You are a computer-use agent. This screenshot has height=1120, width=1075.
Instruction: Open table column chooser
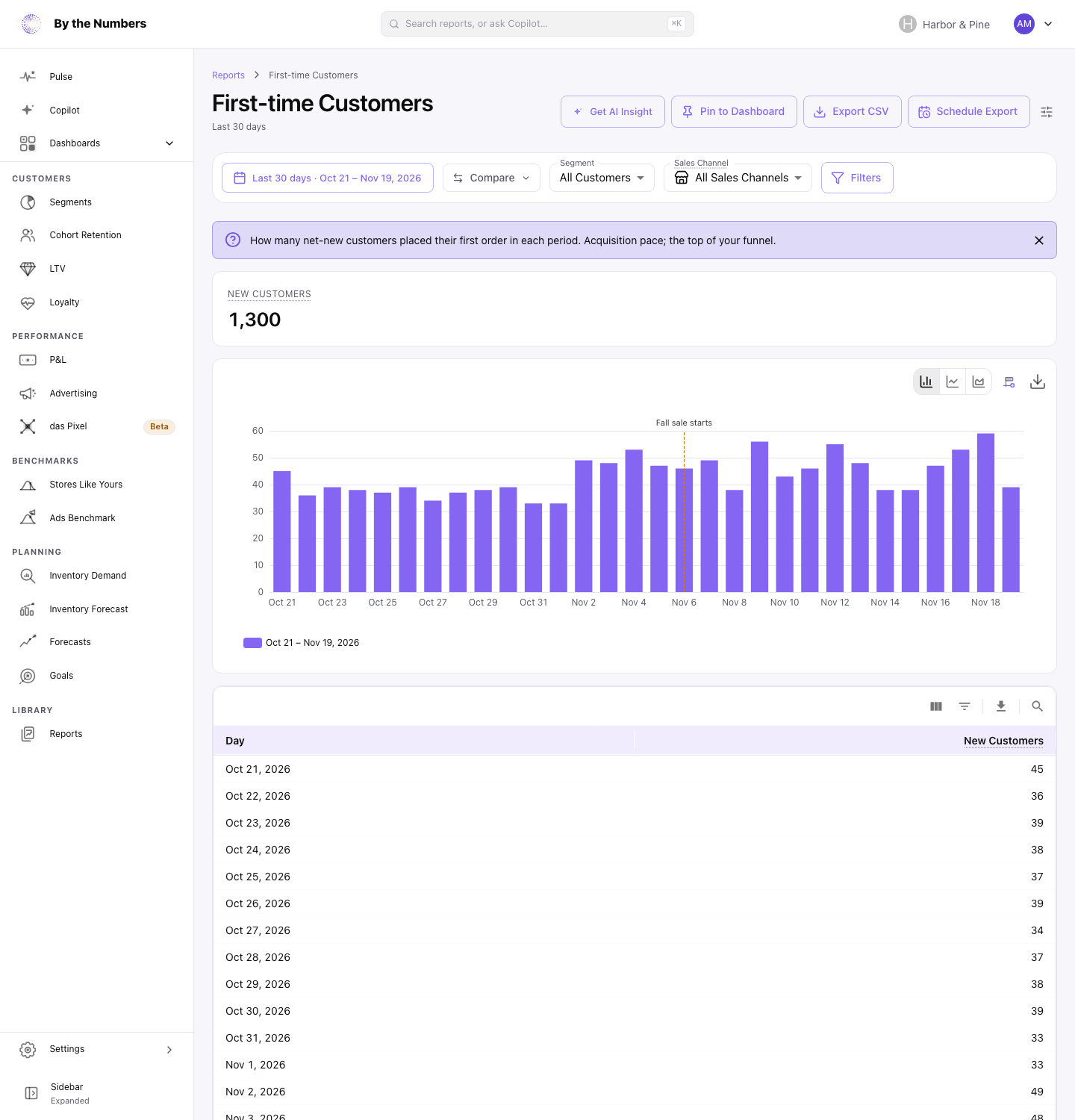click(936, 706)
